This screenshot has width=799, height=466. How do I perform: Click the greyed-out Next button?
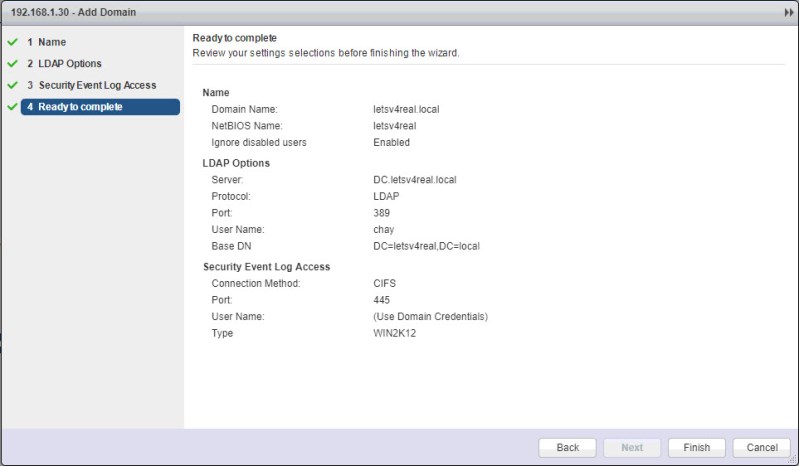632,447
